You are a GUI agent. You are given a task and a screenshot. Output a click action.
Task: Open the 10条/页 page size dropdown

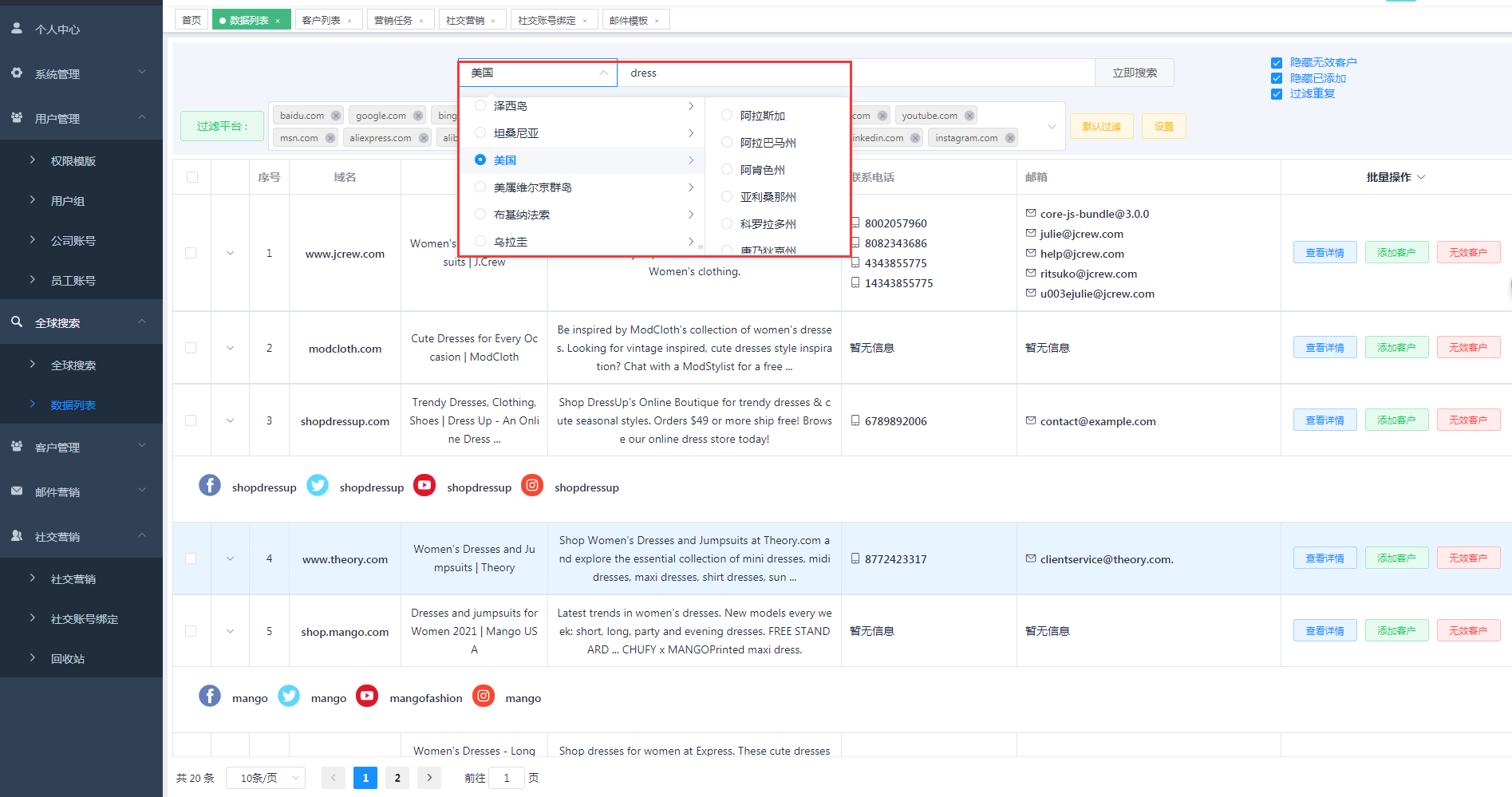(x=266, y=777)
